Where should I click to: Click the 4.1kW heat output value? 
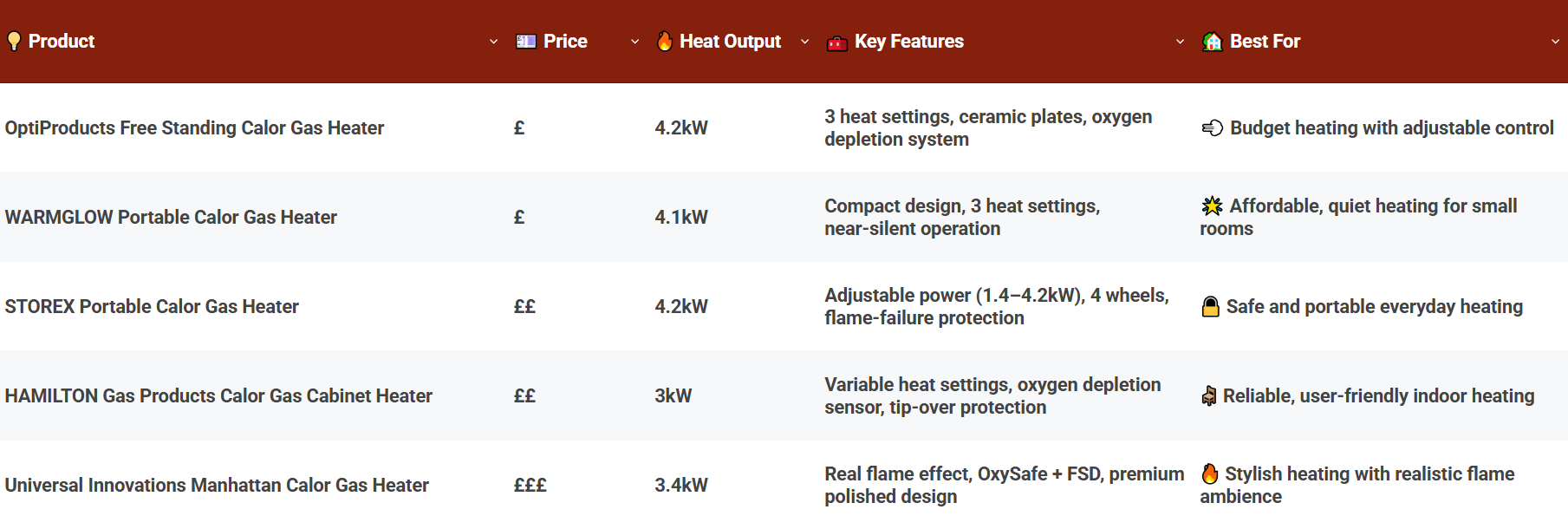coord(681,218)
